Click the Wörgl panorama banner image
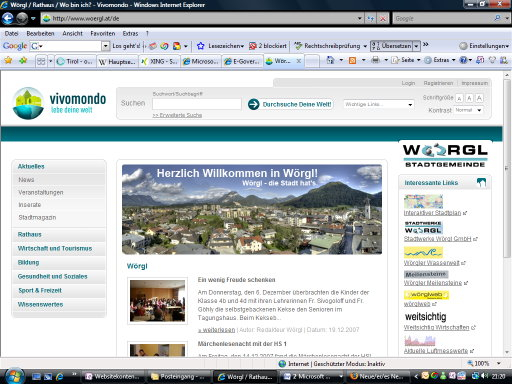The height and width of the screenshot is (384, 512). [x=252, y=209]
